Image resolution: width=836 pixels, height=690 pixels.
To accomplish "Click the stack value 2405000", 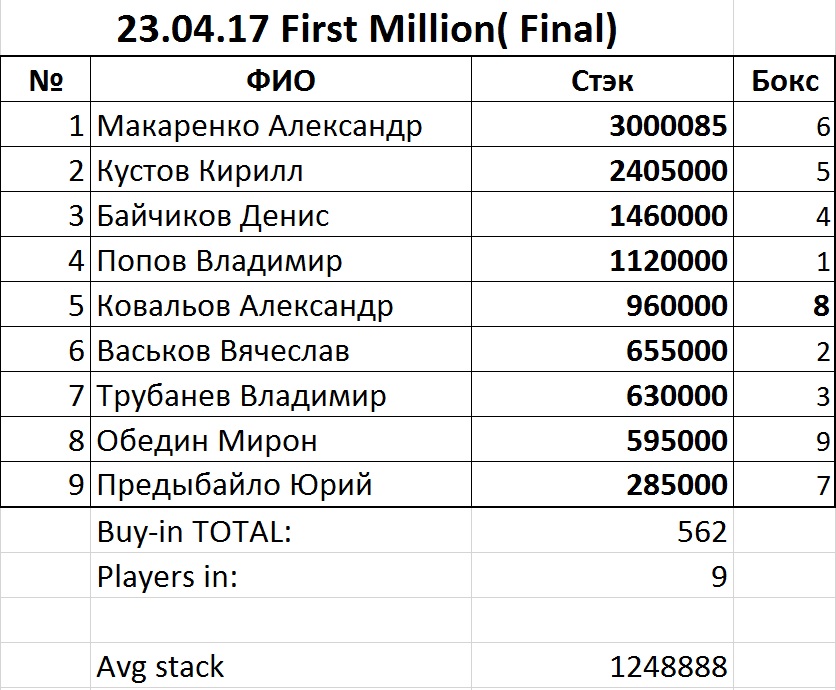I will click(x=667, y=171).
